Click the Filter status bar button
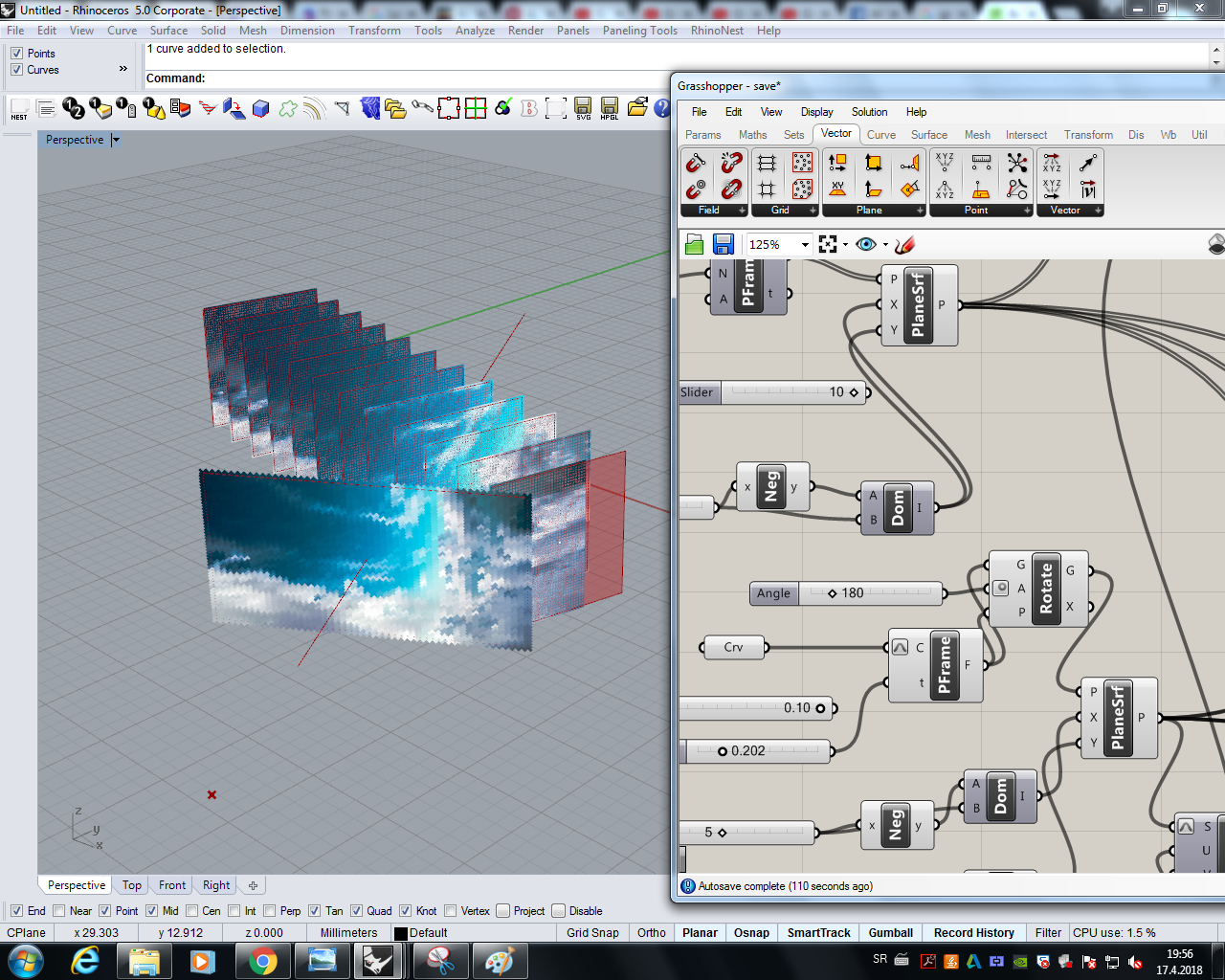This screenshot has width=1225, height=980. [x=1048, y=933]
